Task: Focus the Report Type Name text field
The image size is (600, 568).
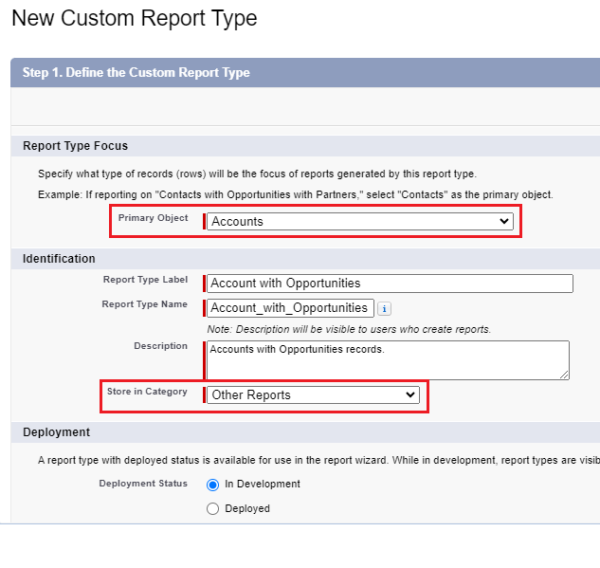Action: [x=290, y=308]
